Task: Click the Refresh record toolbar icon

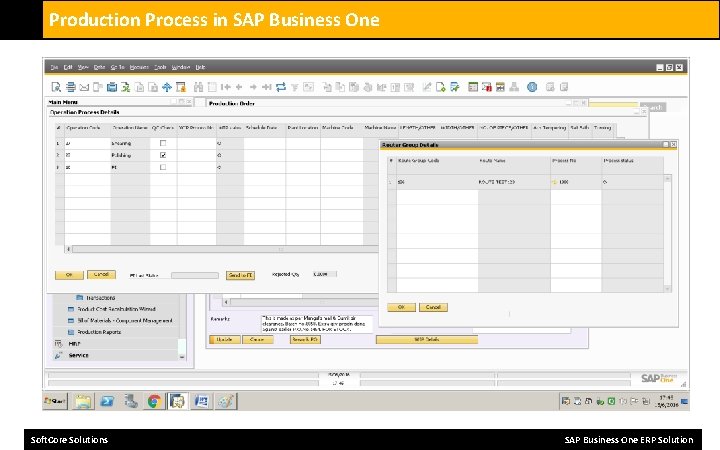Action: pyautogui.click(x=281, y=87)
